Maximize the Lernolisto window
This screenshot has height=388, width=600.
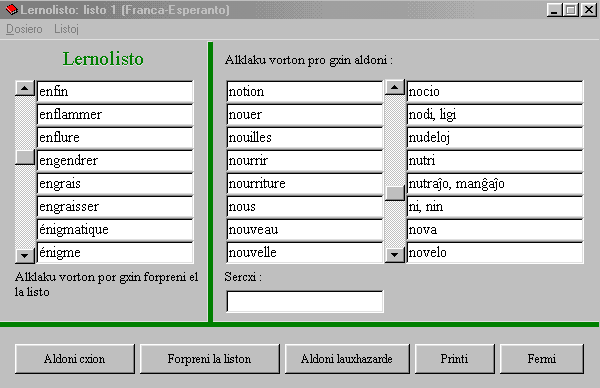tap(571, 10)
